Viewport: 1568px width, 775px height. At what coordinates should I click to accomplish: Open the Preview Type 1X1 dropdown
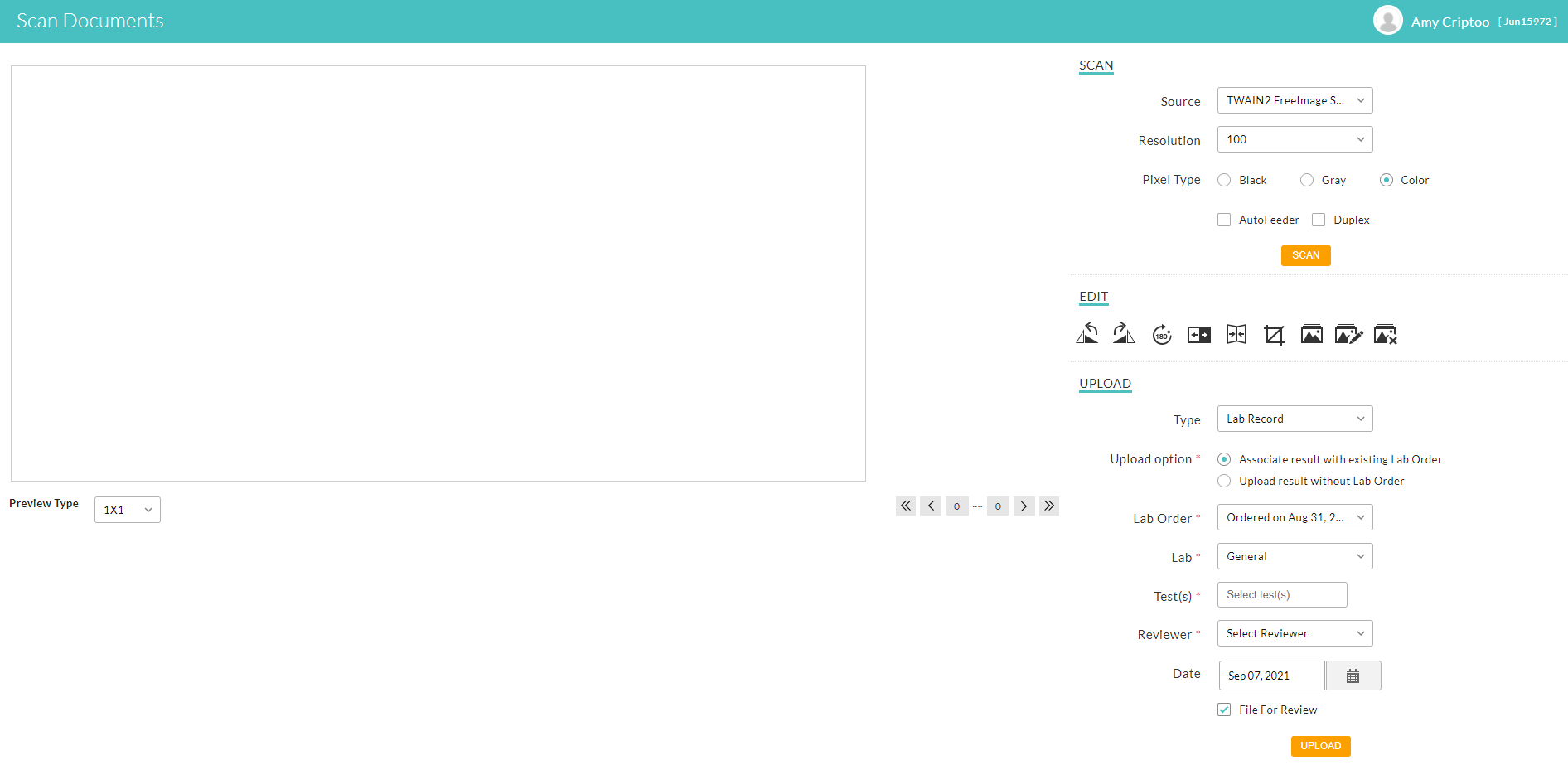click(128, 510)
